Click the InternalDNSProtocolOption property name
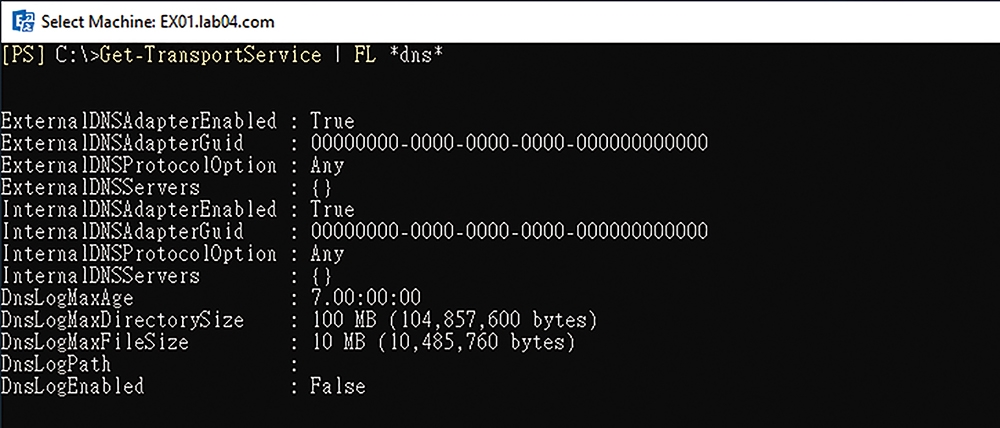 139,254
